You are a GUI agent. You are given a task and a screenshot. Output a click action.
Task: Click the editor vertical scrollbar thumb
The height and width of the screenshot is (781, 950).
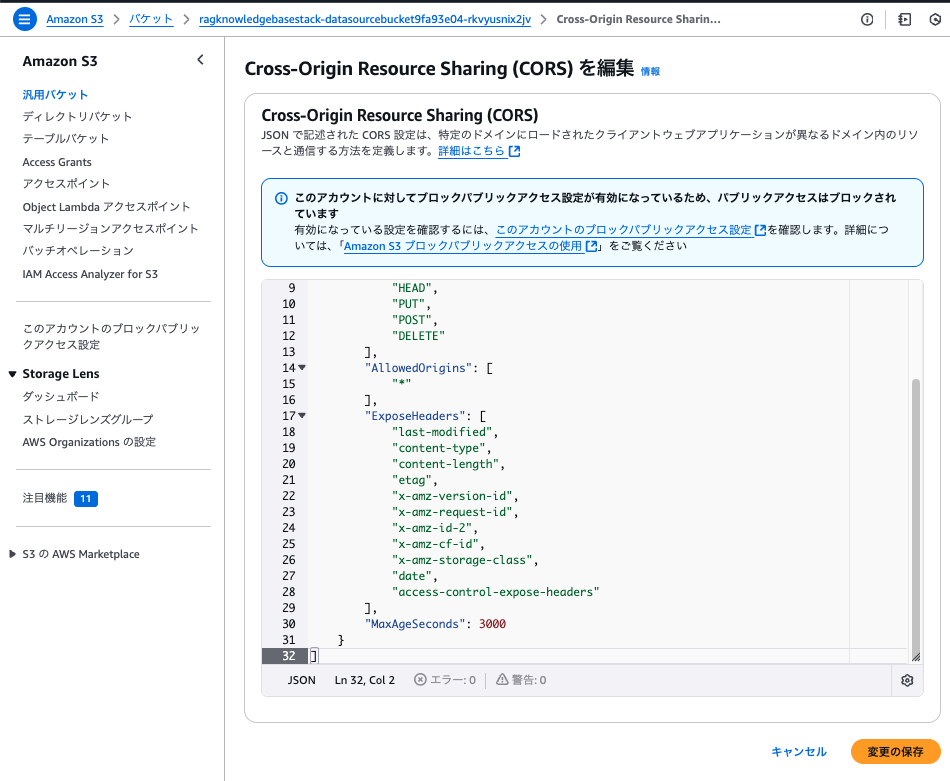click(915, 517)
